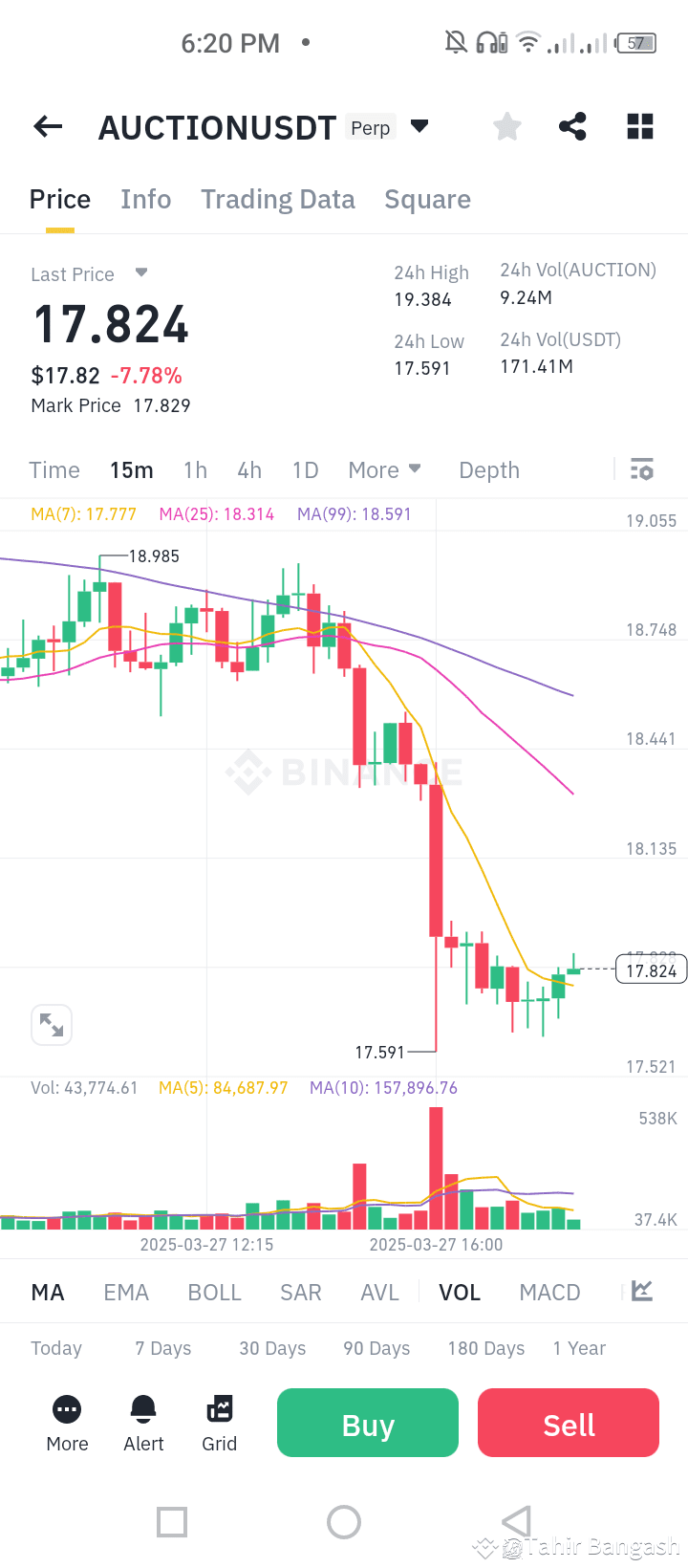Tap the star to favorite AUCTIONUSDT
This screenshot has width=688, height=1568.
[506, 126]
